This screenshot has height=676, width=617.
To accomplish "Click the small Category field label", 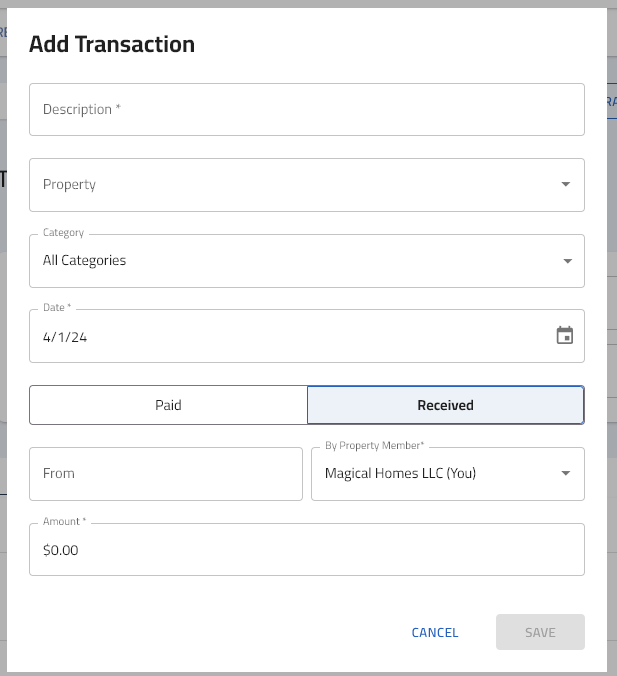I will [63, 233].
